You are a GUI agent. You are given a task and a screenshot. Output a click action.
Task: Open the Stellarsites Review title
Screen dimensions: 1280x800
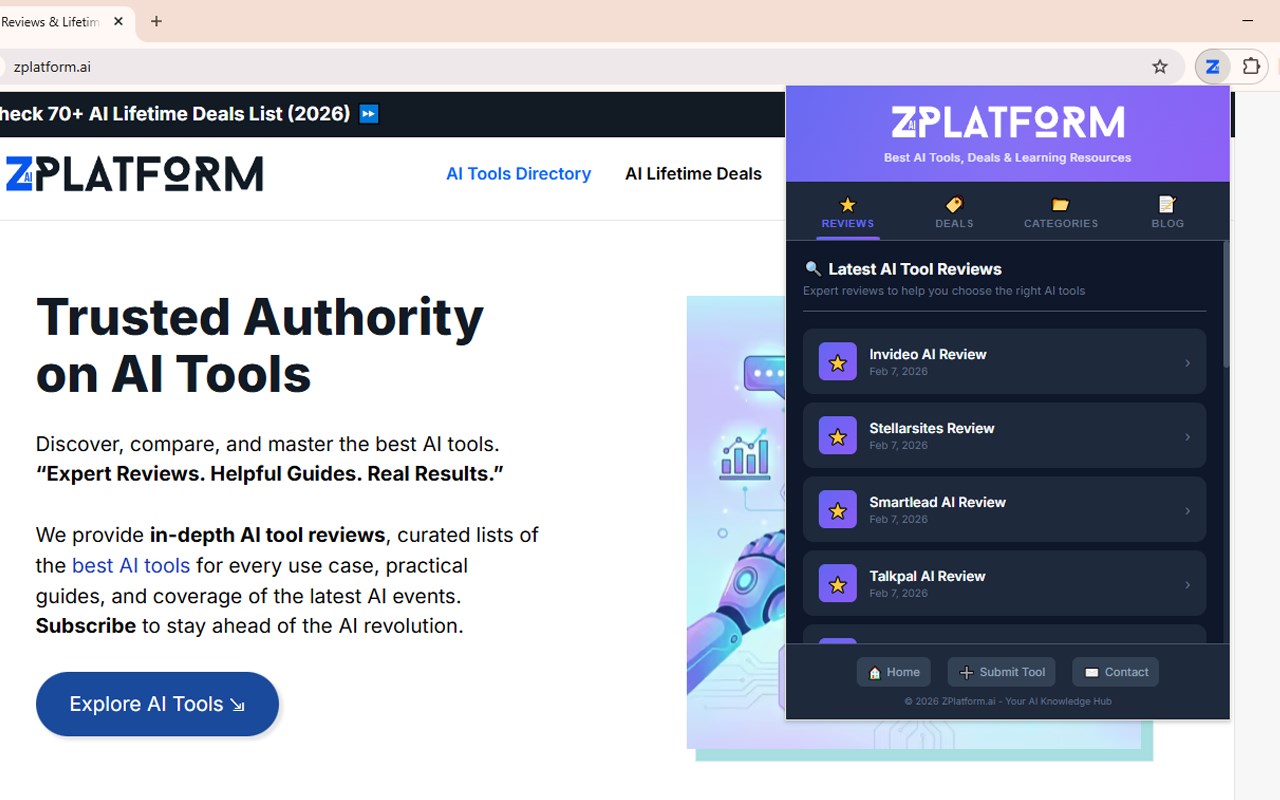932,428
